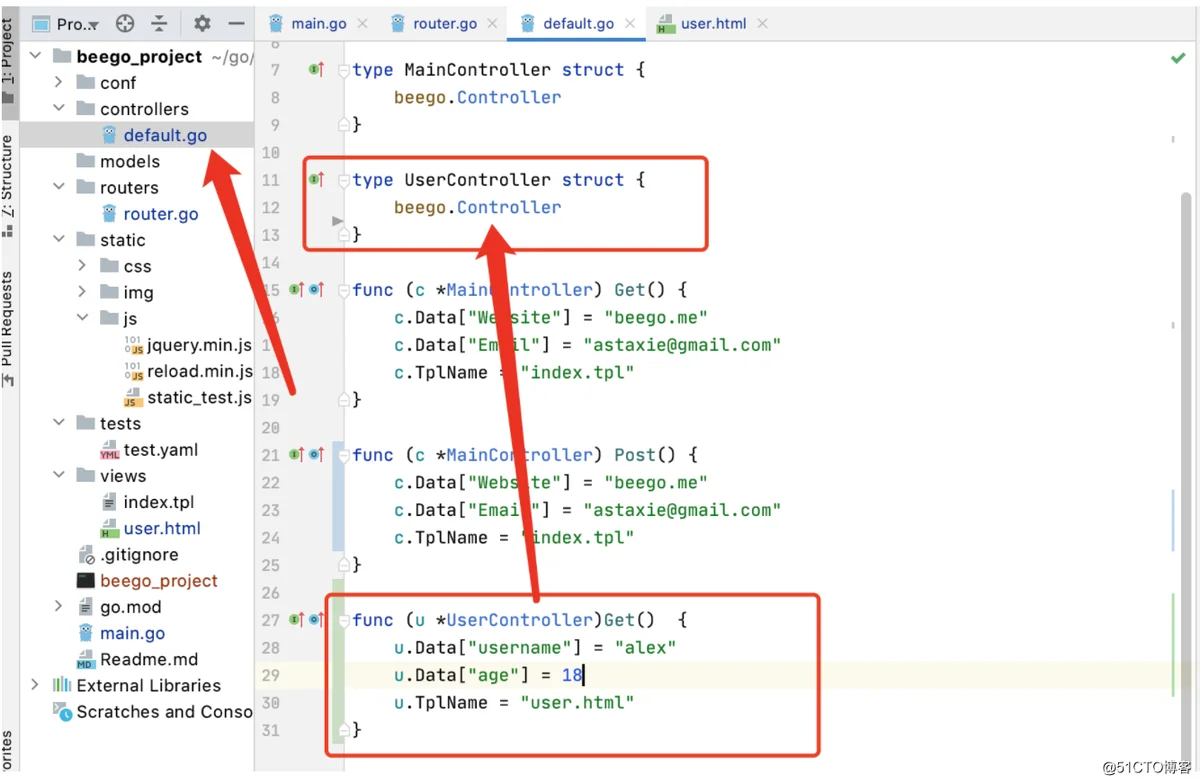Collapse the static folder

pyautogui.click(x=59, y=239)
